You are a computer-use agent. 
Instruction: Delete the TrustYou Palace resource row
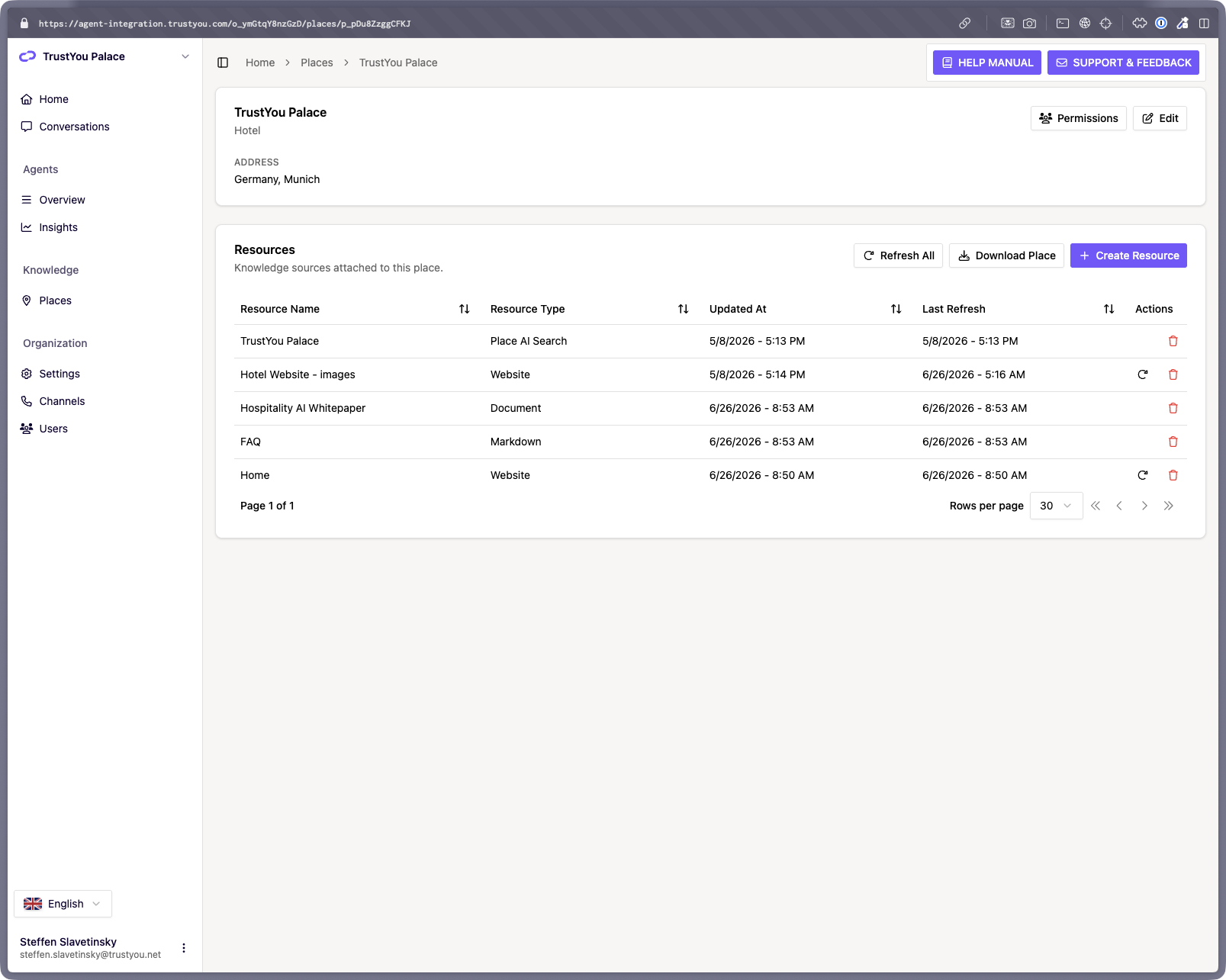[x=1173, y=341]
